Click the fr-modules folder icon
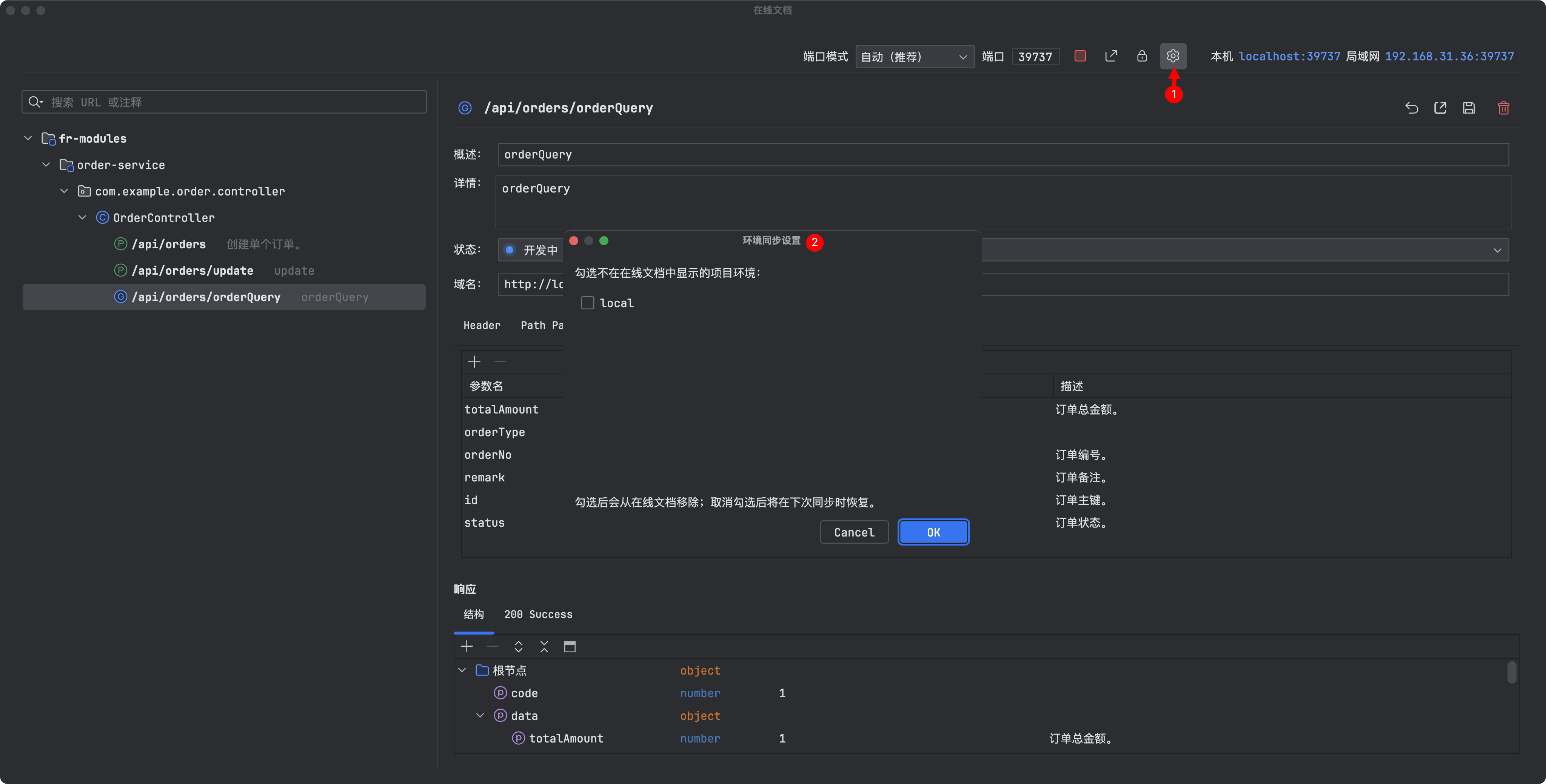This screenshot has width=1546, height=784. (48, 138)
